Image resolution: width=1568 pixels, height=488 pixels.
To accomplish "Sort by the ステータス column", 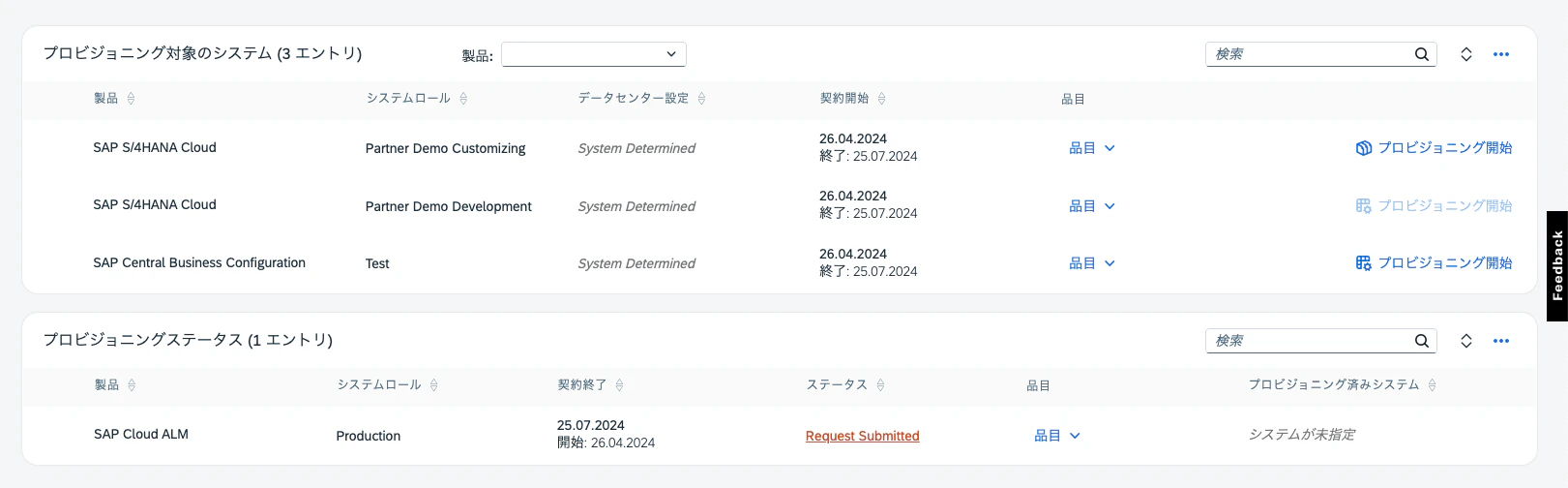I will (880, 385).
